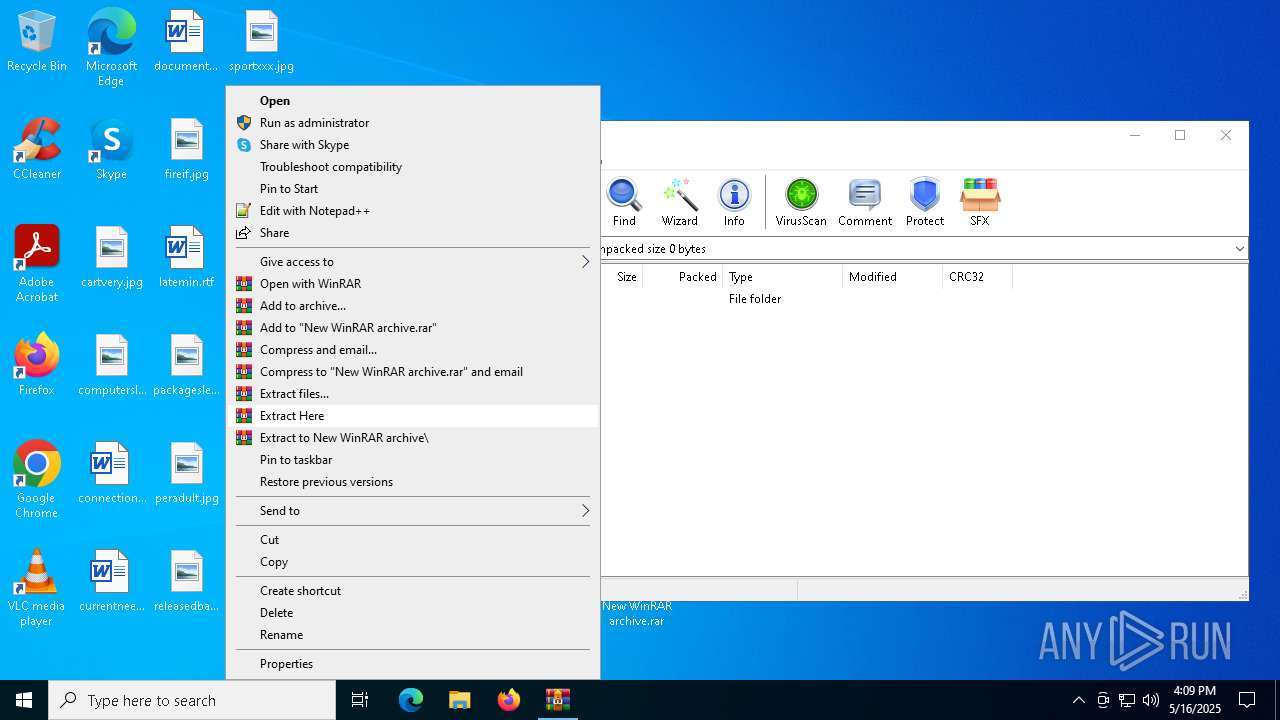
Task: Open the notification center
Action: [1247, 700]
